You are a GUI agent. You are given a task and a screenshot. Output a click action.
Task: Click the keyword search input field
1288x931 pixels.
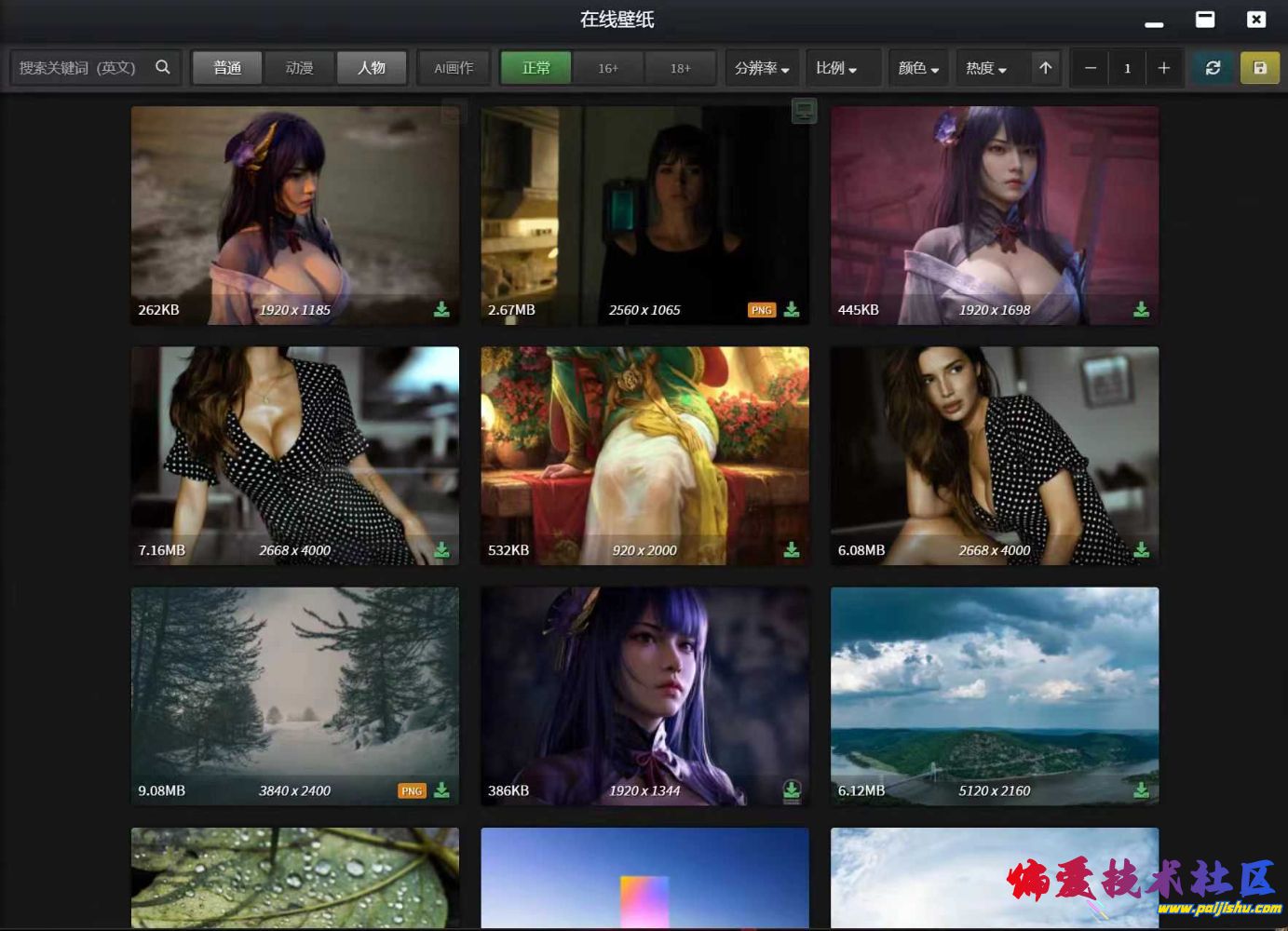coord(79,68)
